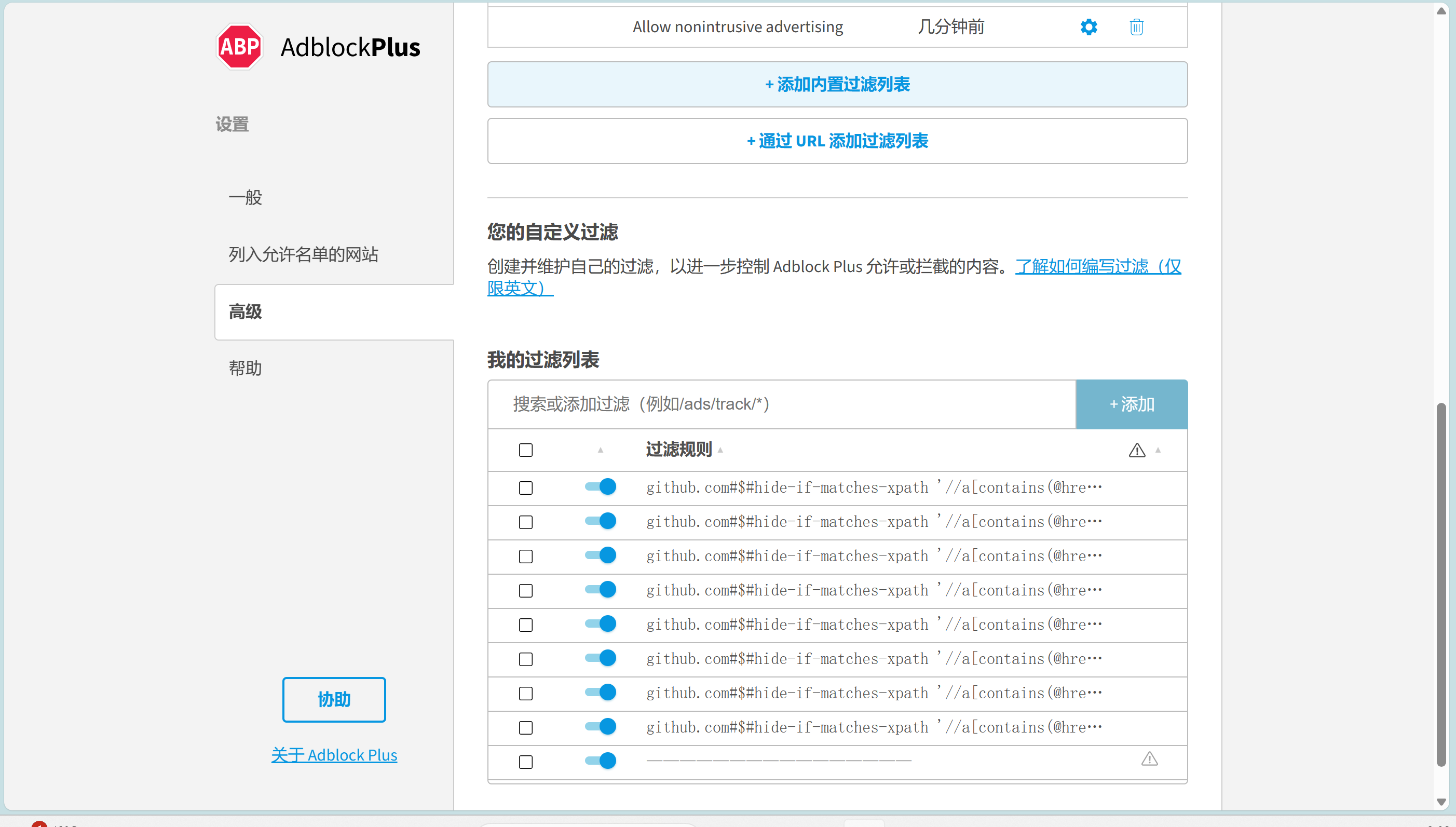Switch to the 一般 tab
This screenshot has height=827, width=1456.
pos(245,198)
